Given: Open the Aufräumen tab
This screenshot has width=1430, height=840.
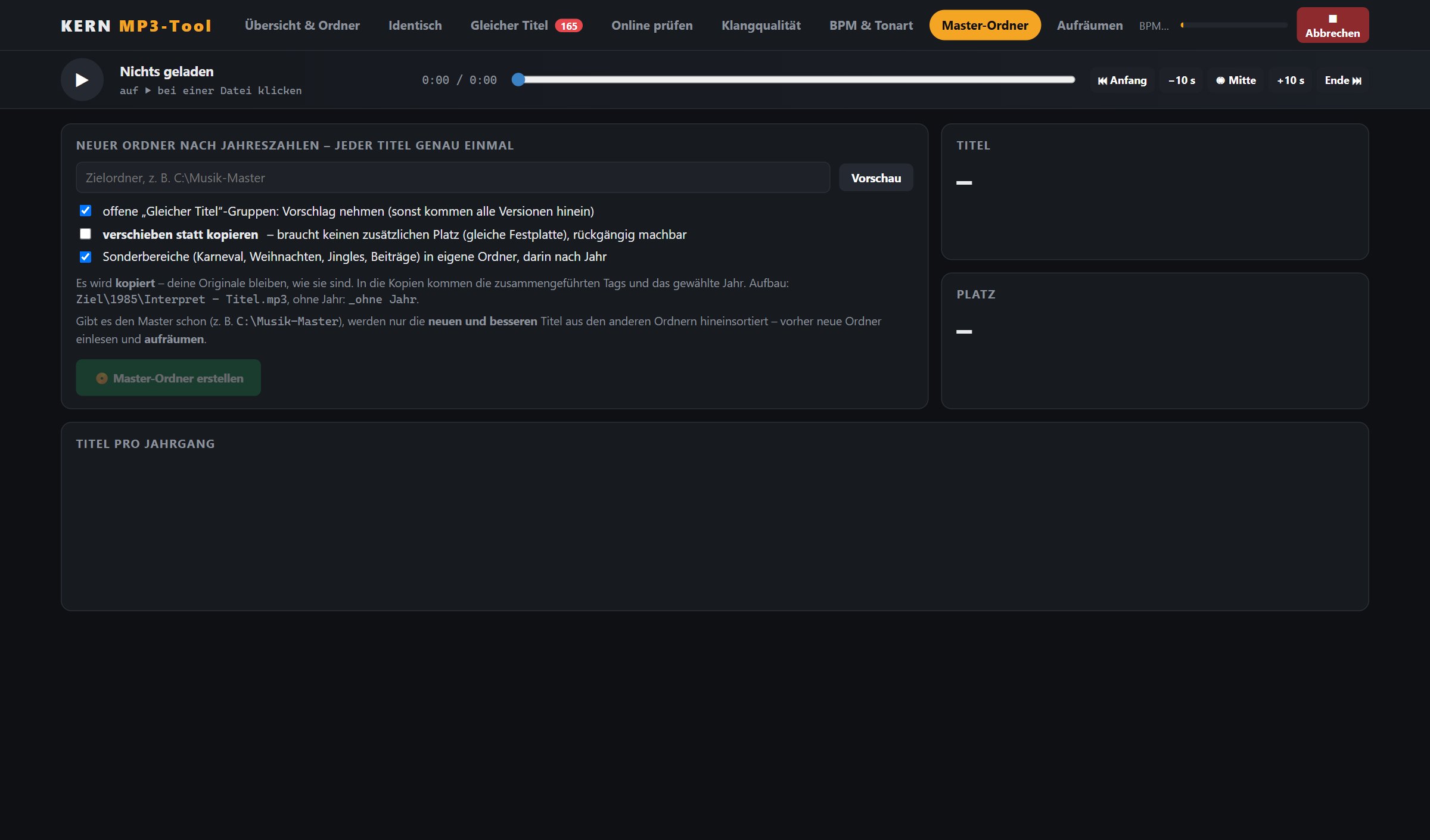Looking at the screenshot, I should coord(1090,26).
